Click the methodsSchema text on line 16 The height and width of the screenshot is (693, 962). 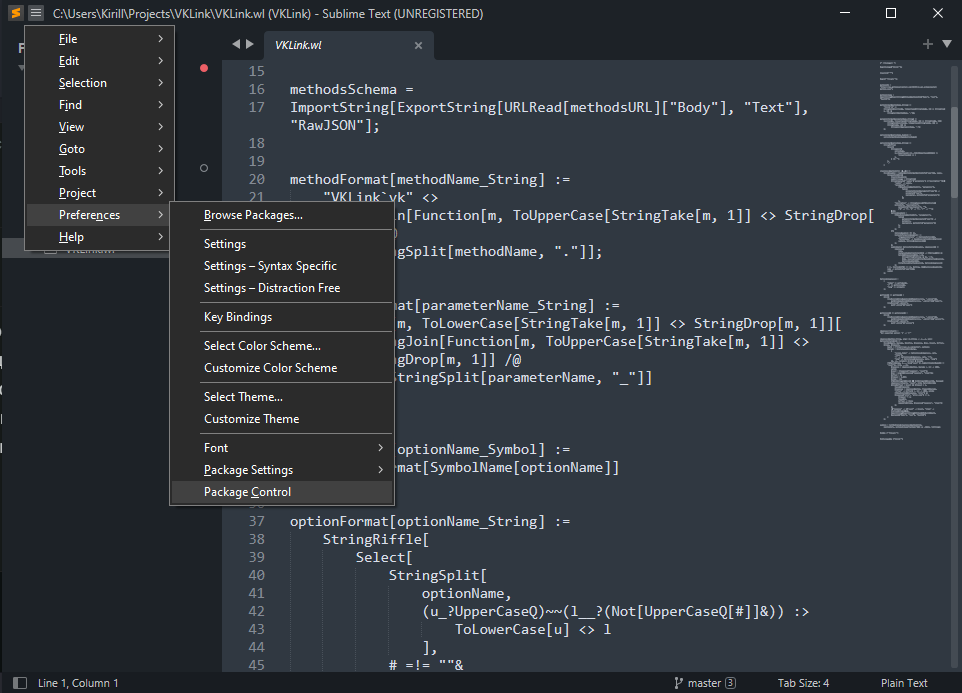pyautogui.click(x=343, y=90)
